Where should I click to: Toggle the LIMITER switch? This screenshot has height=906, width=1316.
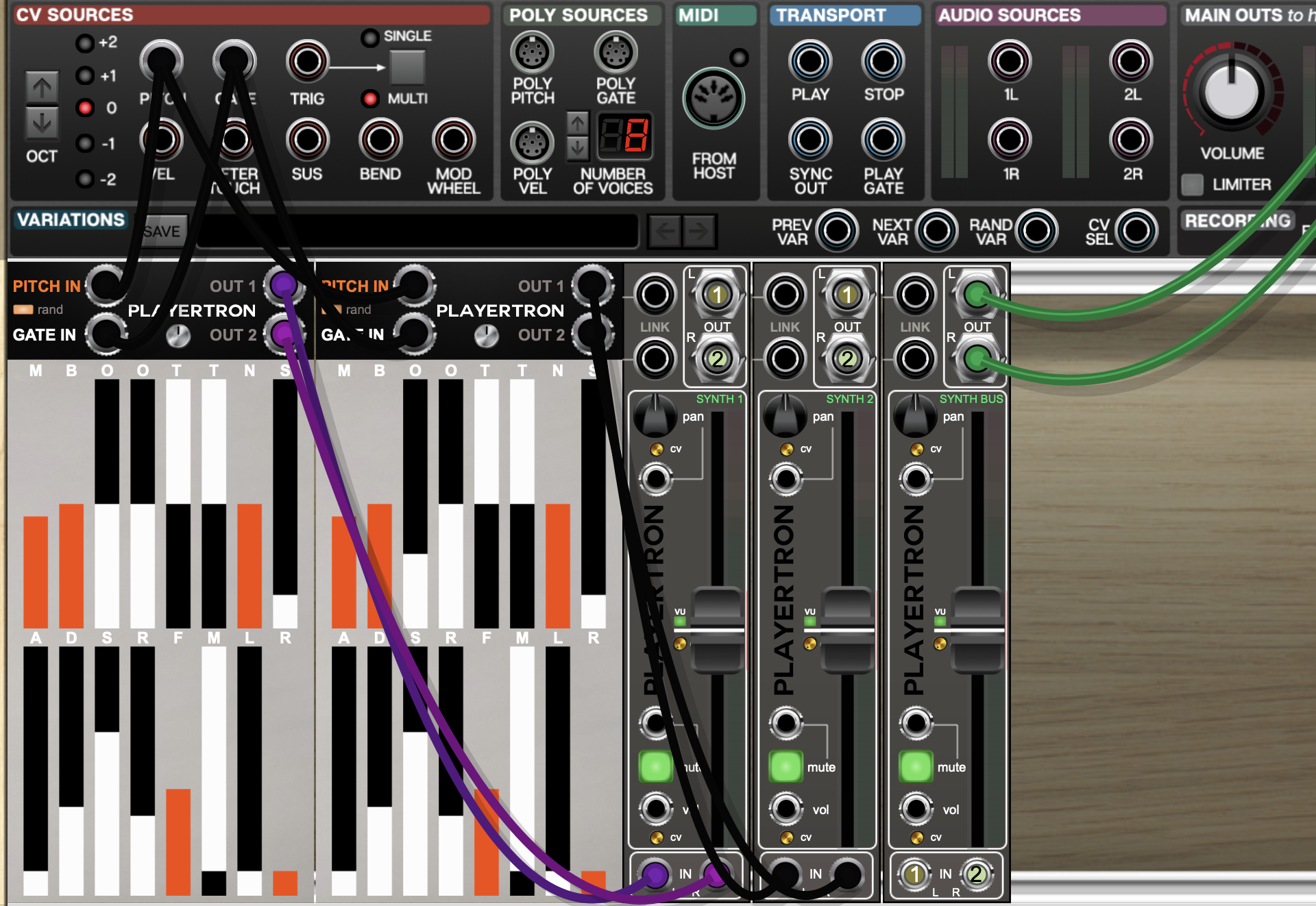coord(1192,184)
